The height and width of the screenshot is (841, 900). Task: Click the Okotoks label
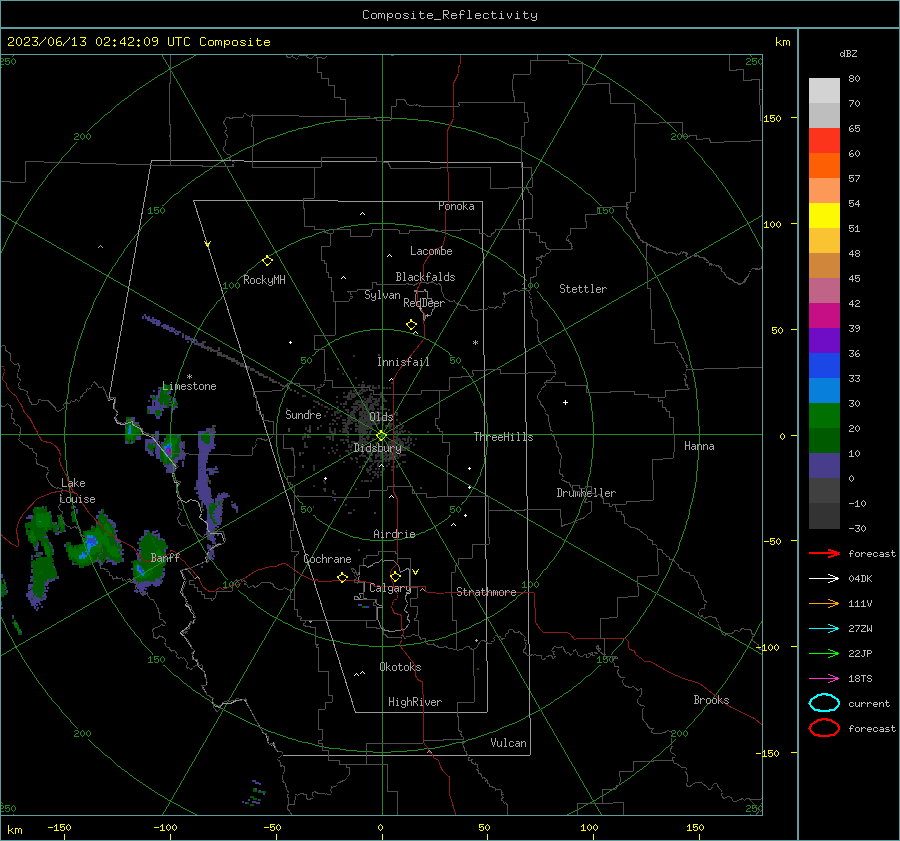(x=400, y=667)
